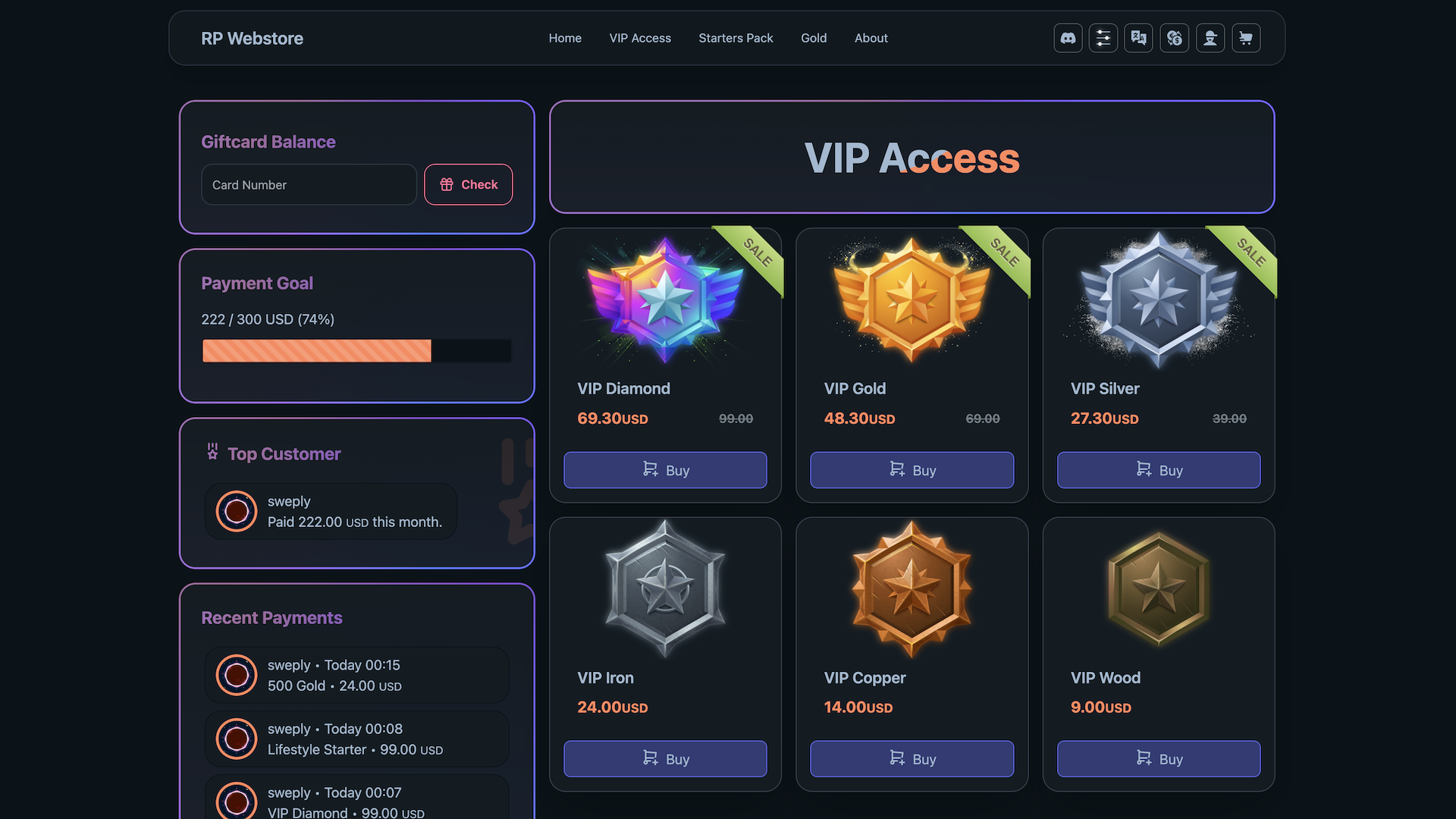Buy the VIP Gold package
The image size is (1456, 819).
[912, 470]
